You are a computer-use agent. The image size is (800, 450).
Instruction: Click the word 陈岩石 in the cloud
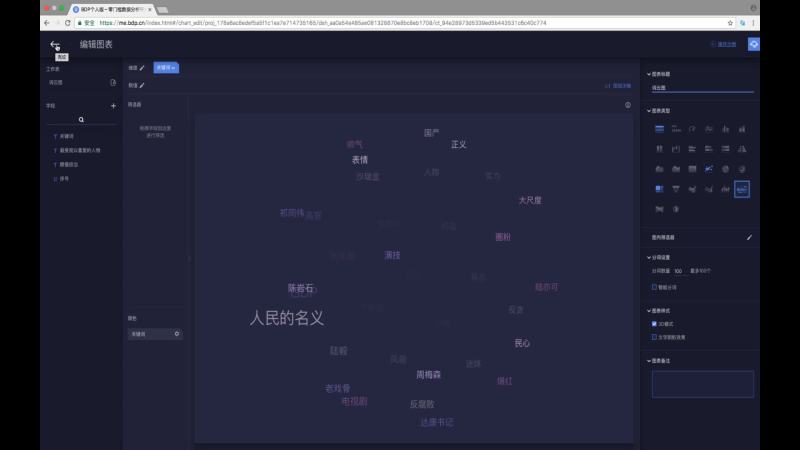pos(301,288)
